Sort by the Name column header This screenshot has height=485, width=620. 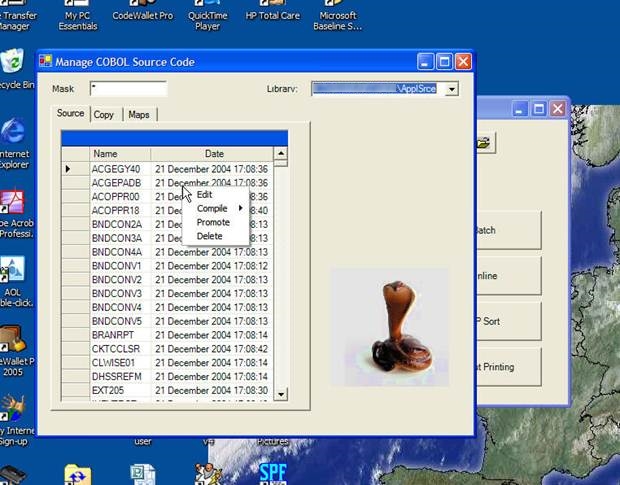click(x=120, y=154)
